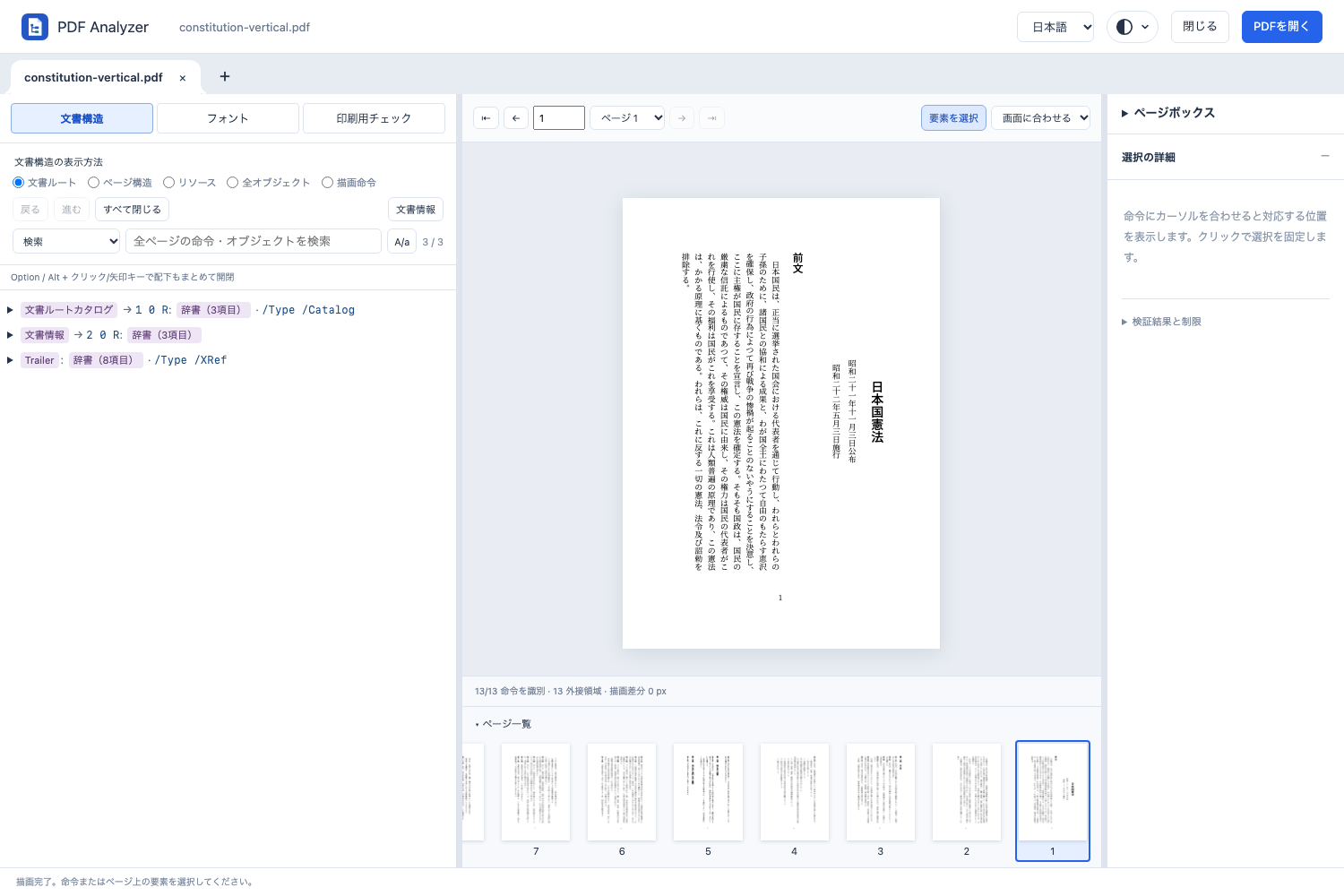1344x896 pixels.
Task: Toggle case-sensitive A/a search
Action: 402,242
